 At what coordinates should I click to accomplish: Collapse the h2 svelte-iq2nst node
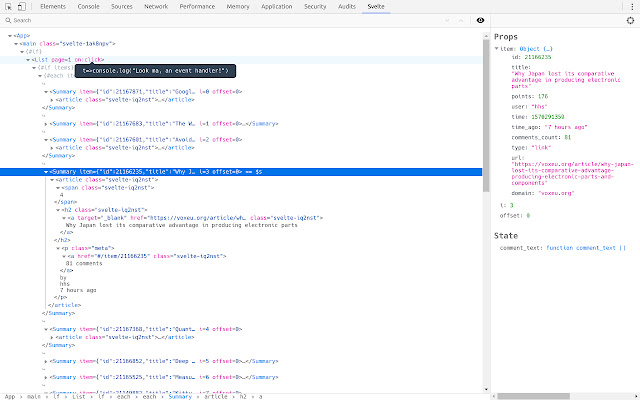[x=58, y=210]
